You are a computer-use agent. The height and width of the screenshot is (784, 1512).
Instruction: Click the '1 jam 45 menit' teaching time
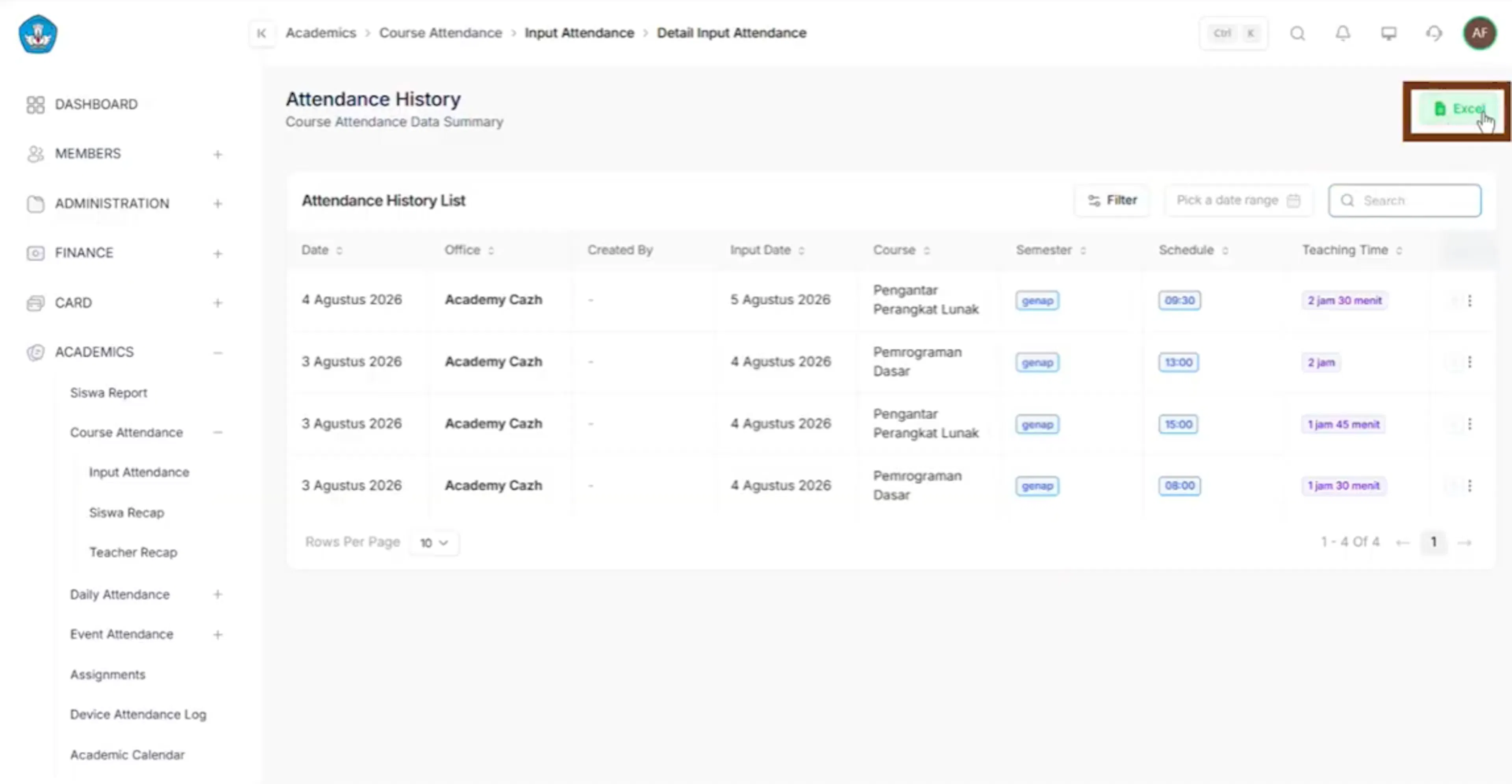click(x=1343, y=424)
